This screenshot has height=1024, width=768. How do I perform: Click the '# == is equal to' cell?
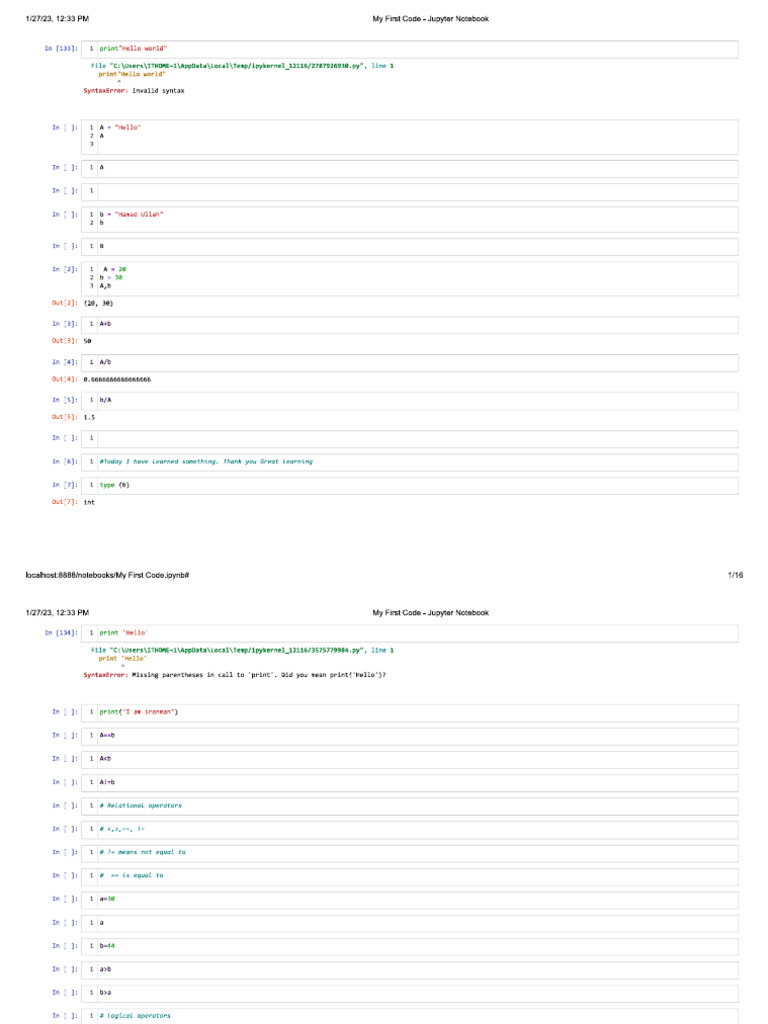click(409, 876)
